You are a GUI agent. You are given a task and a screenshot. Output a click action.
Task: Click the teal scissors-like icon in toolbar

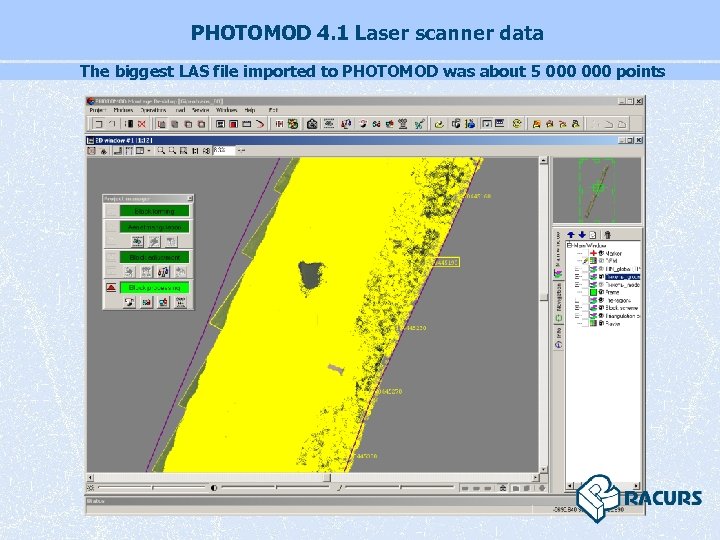(x=419, y=124)
